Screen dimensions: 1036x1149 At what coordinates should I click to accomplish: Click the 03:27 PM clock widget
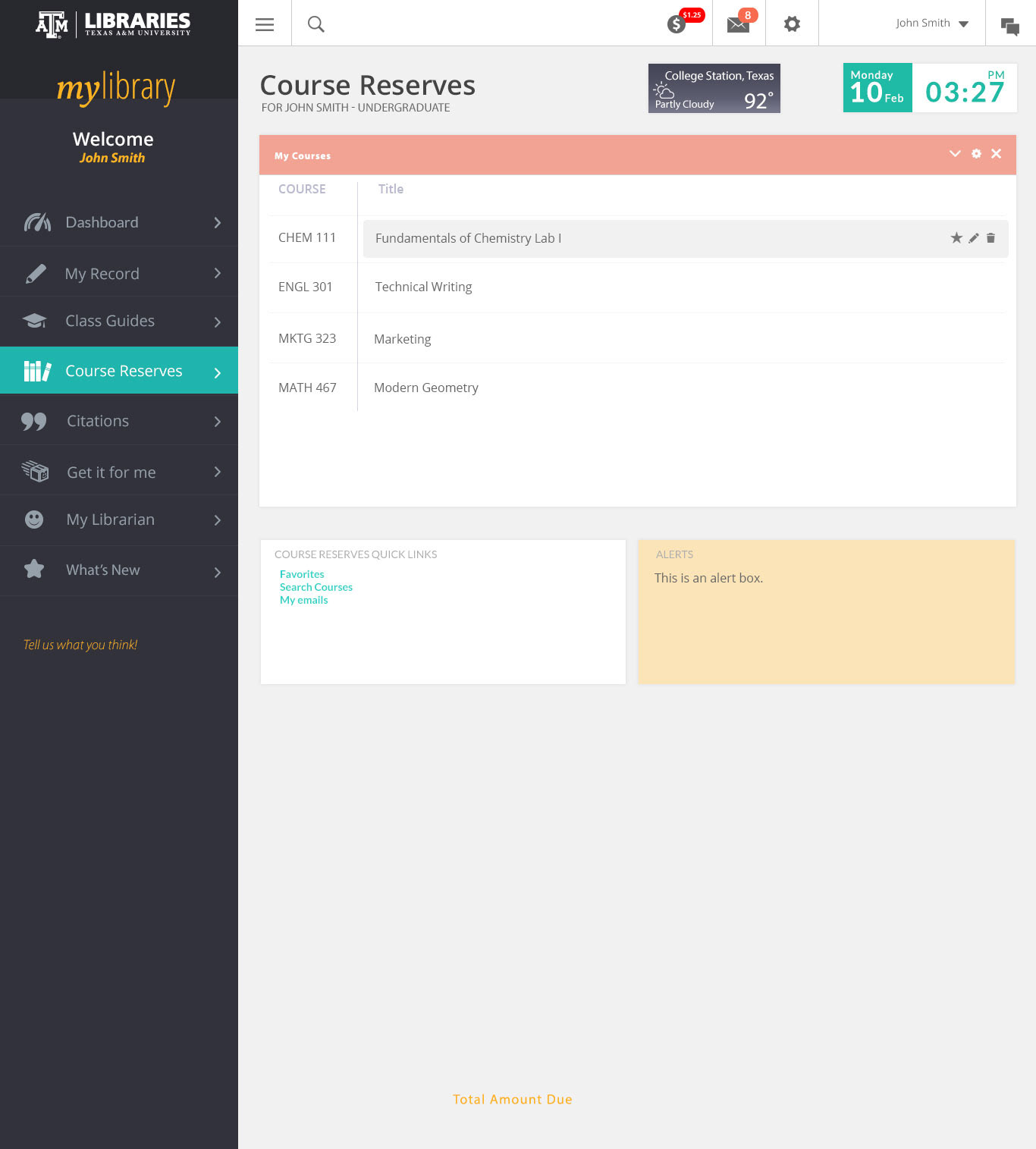pyautogui.click(x=965, y=88)
